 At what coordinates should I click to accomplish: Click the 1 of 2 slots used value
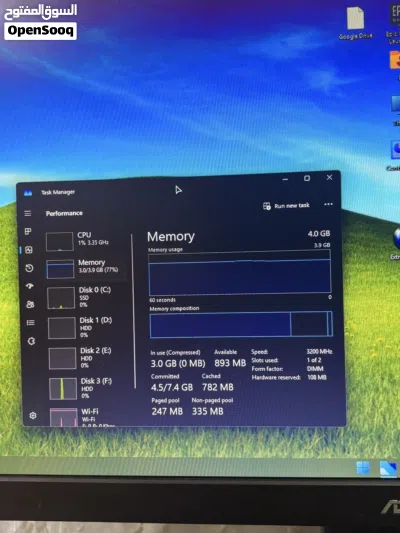coord(314,360)
